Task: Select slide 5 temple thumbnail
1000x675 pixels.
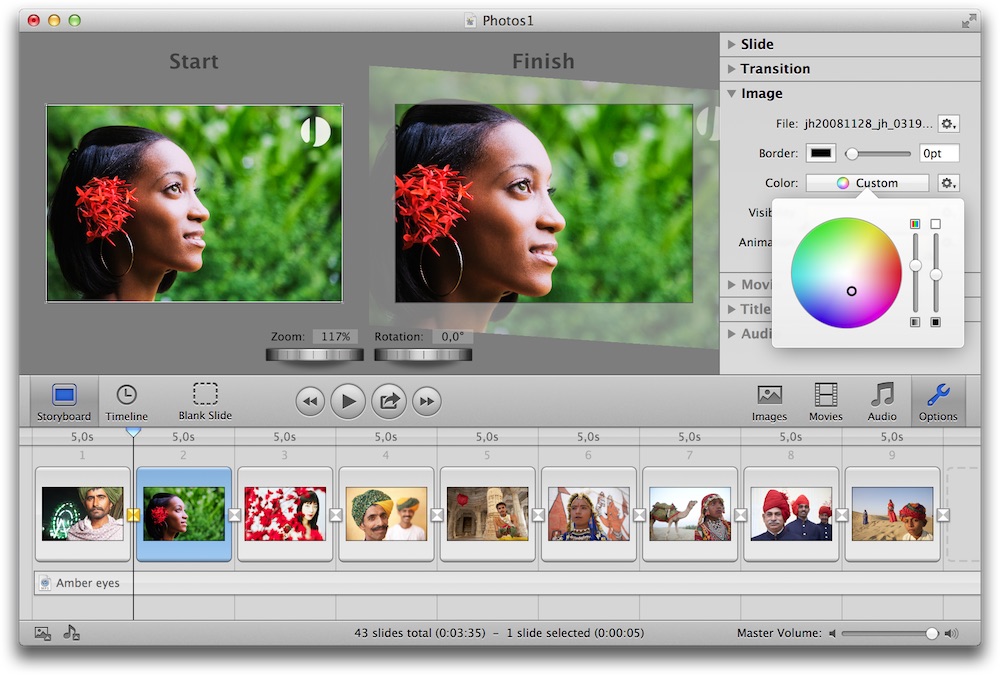Action: [x=487, y=514]
